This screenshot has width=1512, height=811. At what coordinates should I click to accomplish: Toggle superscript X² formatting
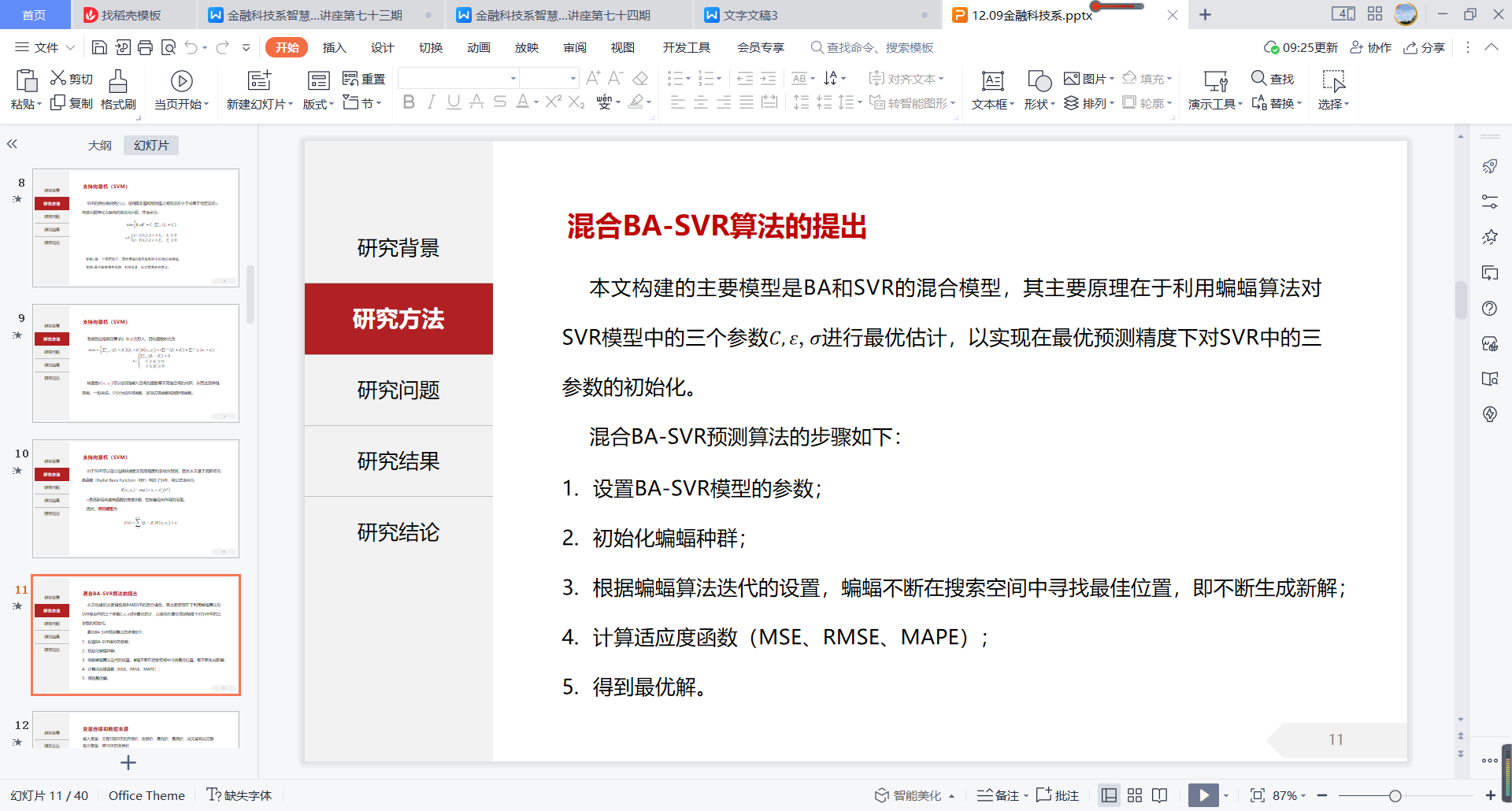pos(554,102)
